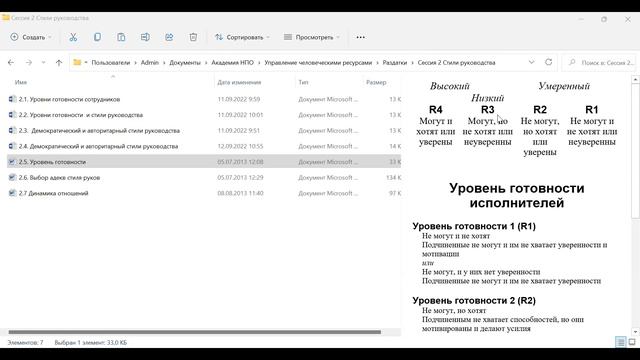The height and width of the screenshot is (360, 640).
Task: Open the three-dots more options menu
Action: click(360, 37)
